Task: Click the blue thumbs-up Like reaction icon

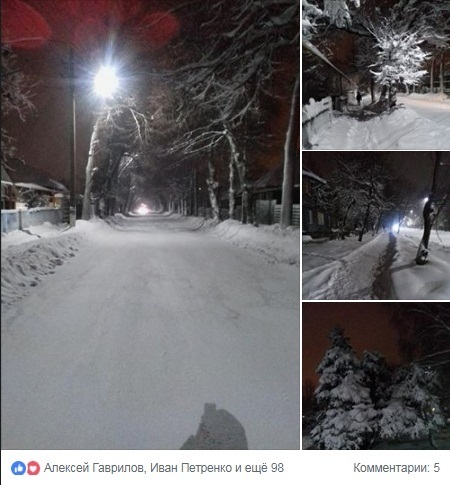Action: pyautogui.click(x=18, y=468)
